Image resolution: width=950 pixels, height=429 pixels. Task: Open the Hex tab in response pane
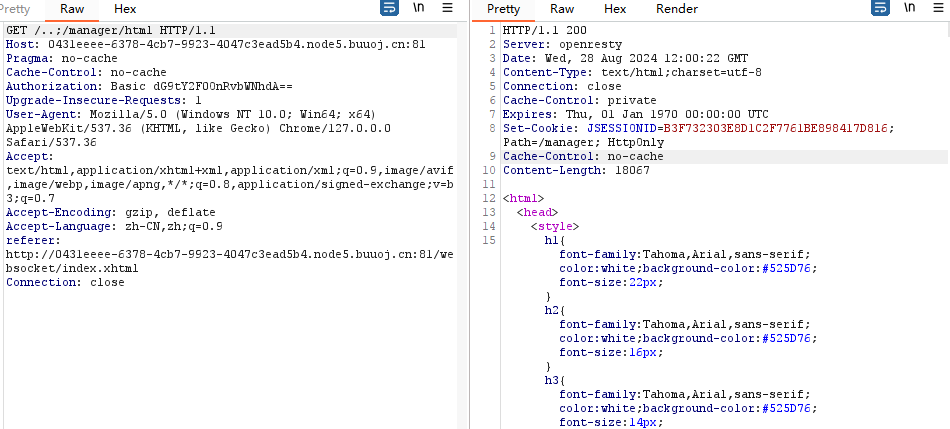pos(615,9)
